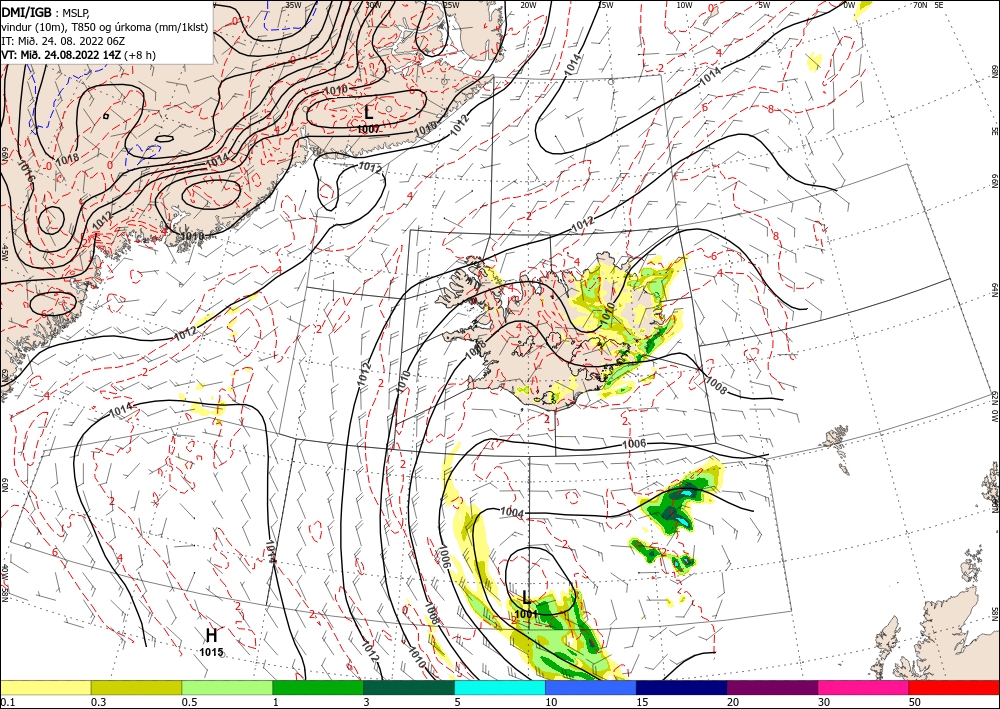Click the low pressure L marked 1007
The image size is (1000, 709).
click(x=369, y=113)
